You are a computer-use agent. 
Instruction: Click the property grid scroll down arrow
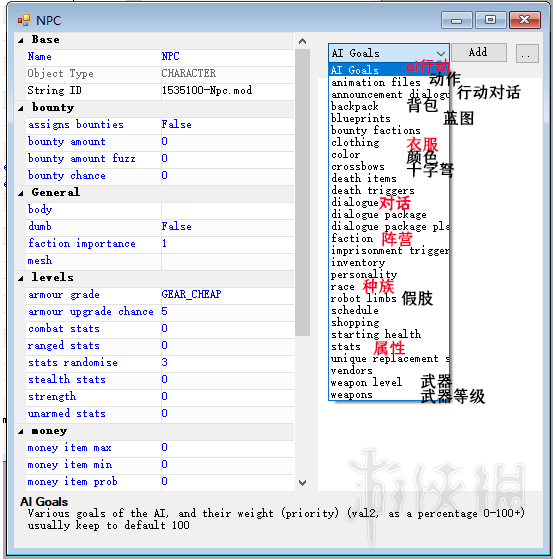[302, 483]
